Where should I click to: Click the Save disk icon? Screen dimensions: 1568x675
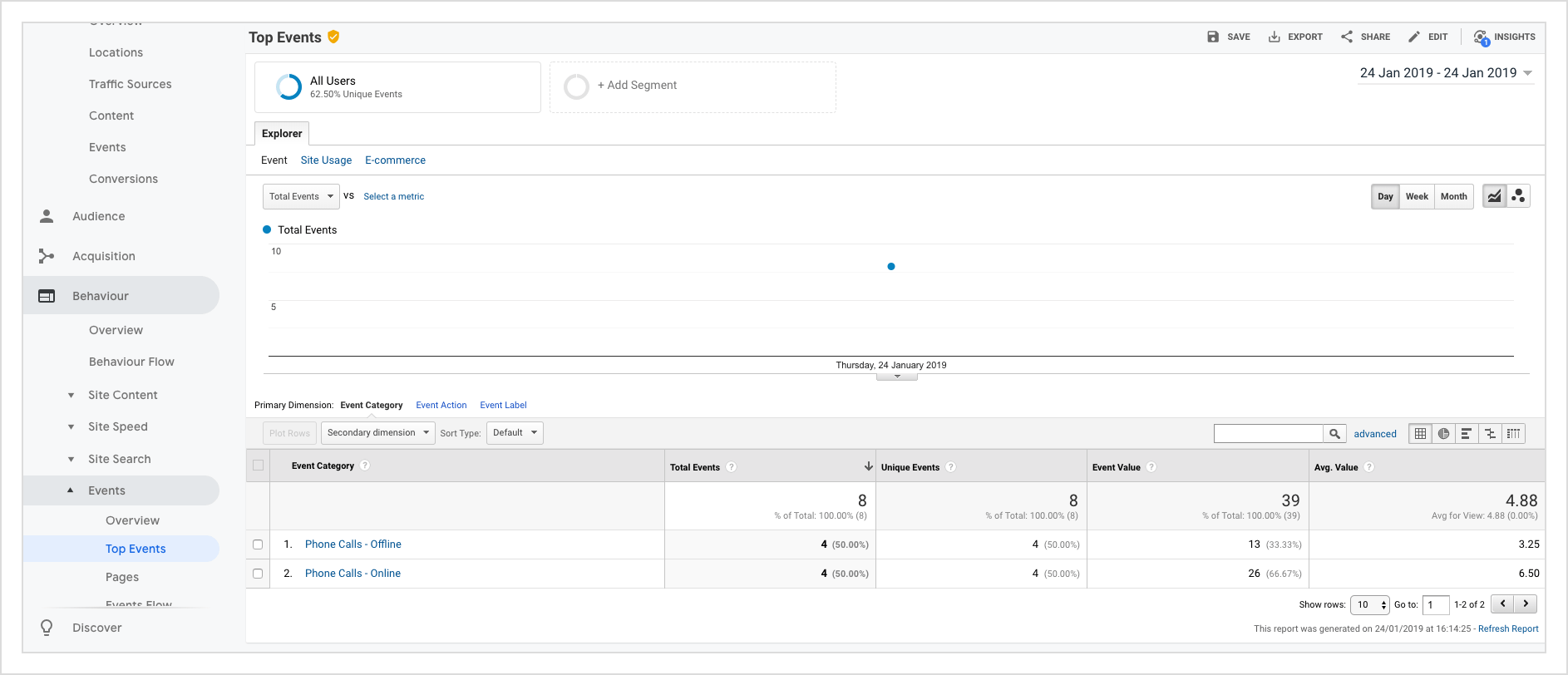click(x=1213, y=37)
